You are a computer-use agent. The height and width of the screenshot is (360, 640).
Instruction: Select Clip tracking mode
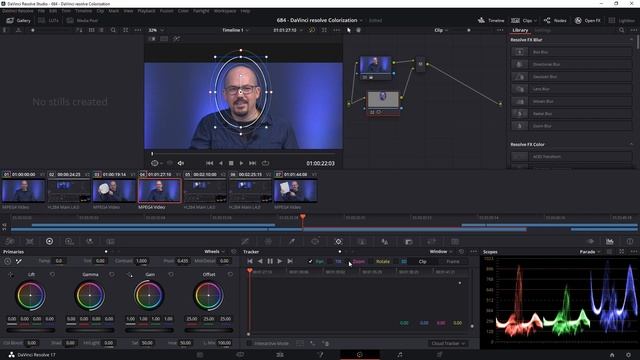[x=423, y=262]
